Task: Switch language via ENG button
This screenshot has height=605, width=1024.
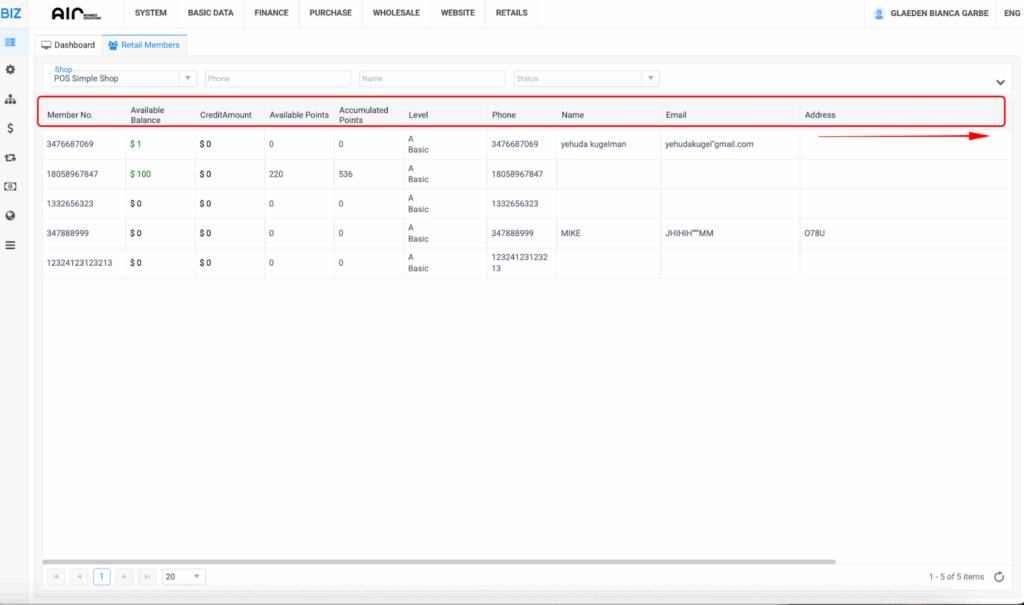Action: pyautogui.click(x=1011, y=13)
